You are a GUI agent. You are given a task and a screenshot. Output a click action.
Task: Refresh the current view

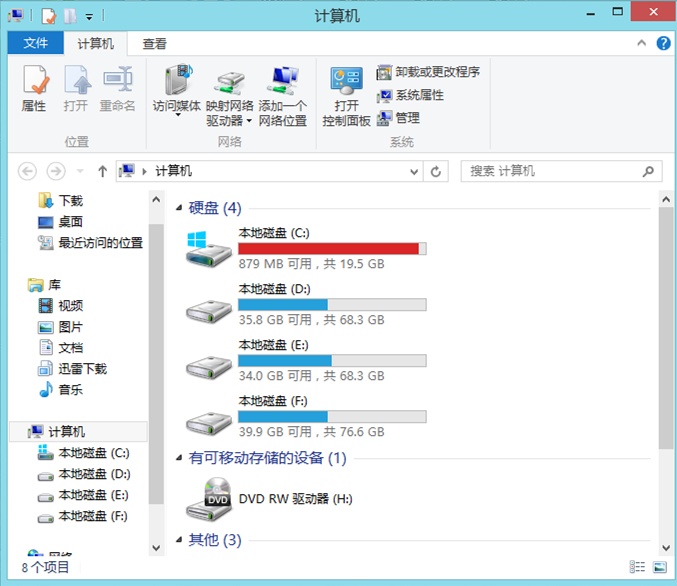[x=436, y=171]
